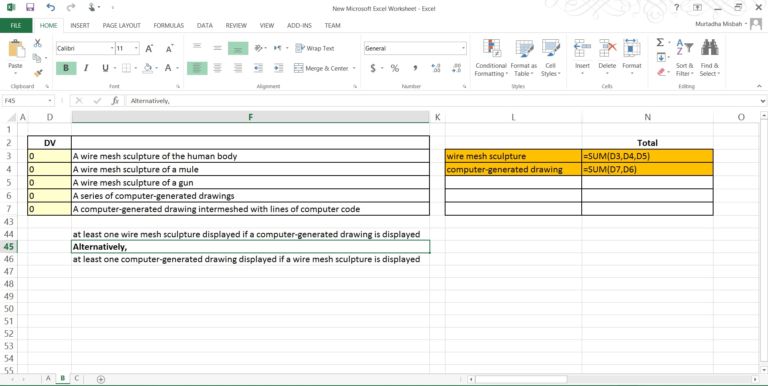Viewport: 768px width, 386px height.
Task: Switch to DATA tab
Action: click(x=205, y=25)
